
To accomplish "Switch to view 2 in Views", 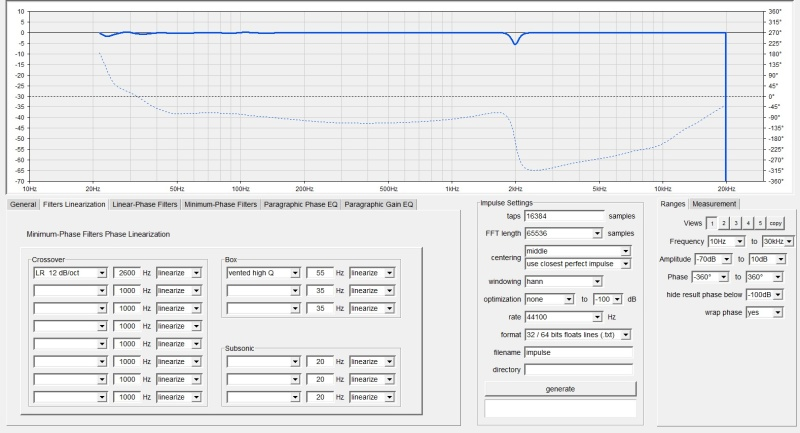I will point(723,223).
